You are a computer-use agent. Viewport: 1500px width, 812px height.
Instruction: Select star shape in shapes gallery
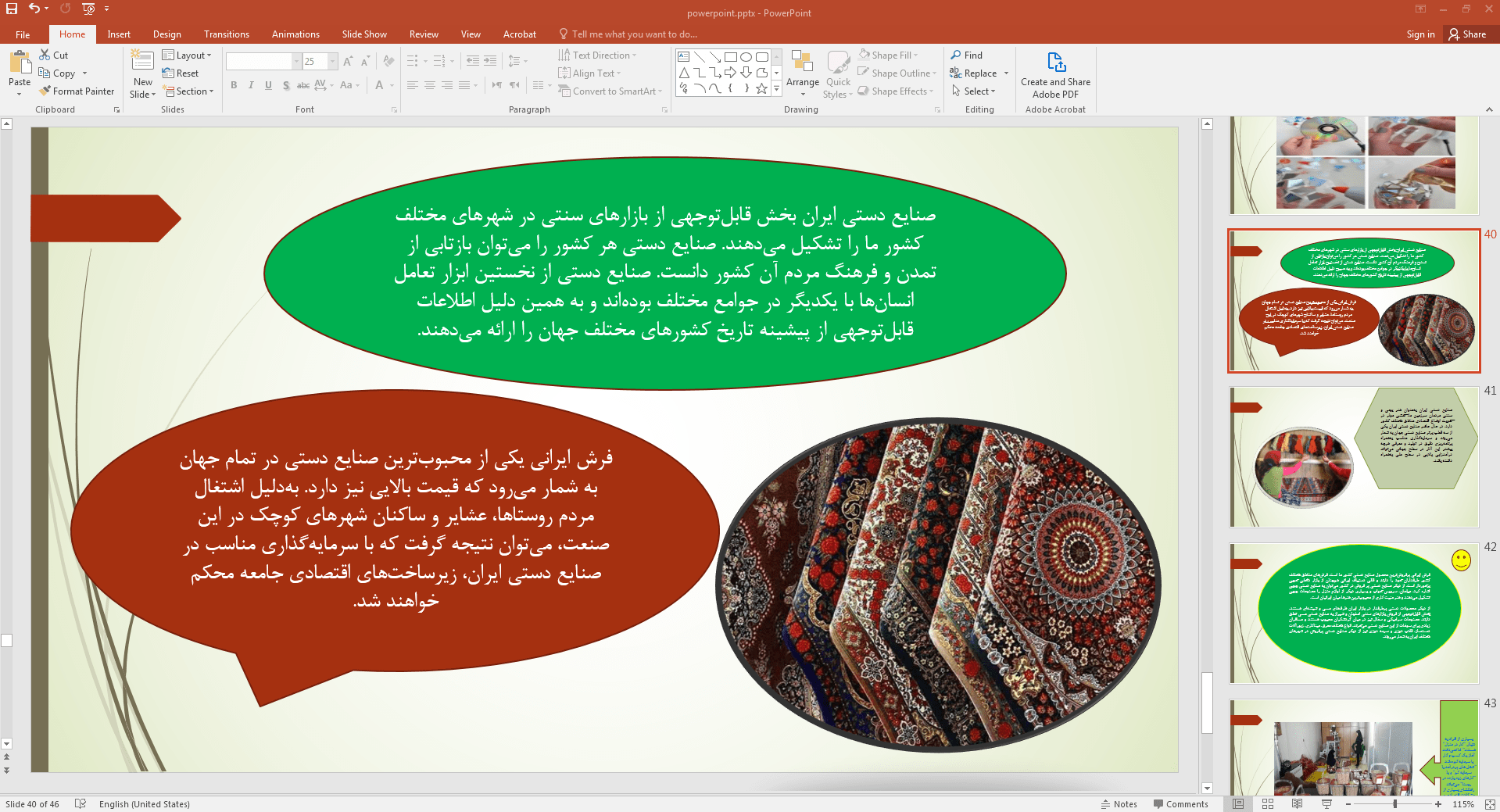coord(762,88)
